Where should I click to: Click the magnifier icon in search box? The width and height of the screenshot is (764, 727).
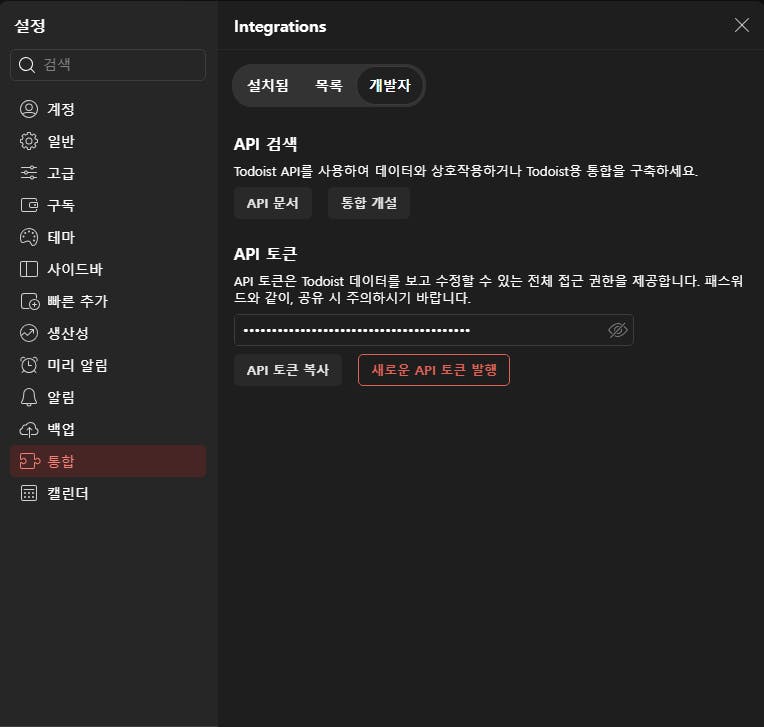[x=26, y=65]
